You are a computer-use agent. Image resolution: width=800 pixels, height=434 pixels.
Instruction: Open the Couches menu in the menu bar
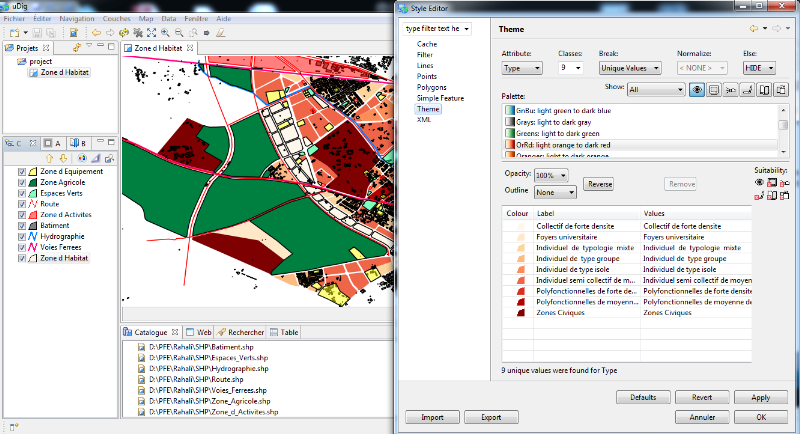116,19
